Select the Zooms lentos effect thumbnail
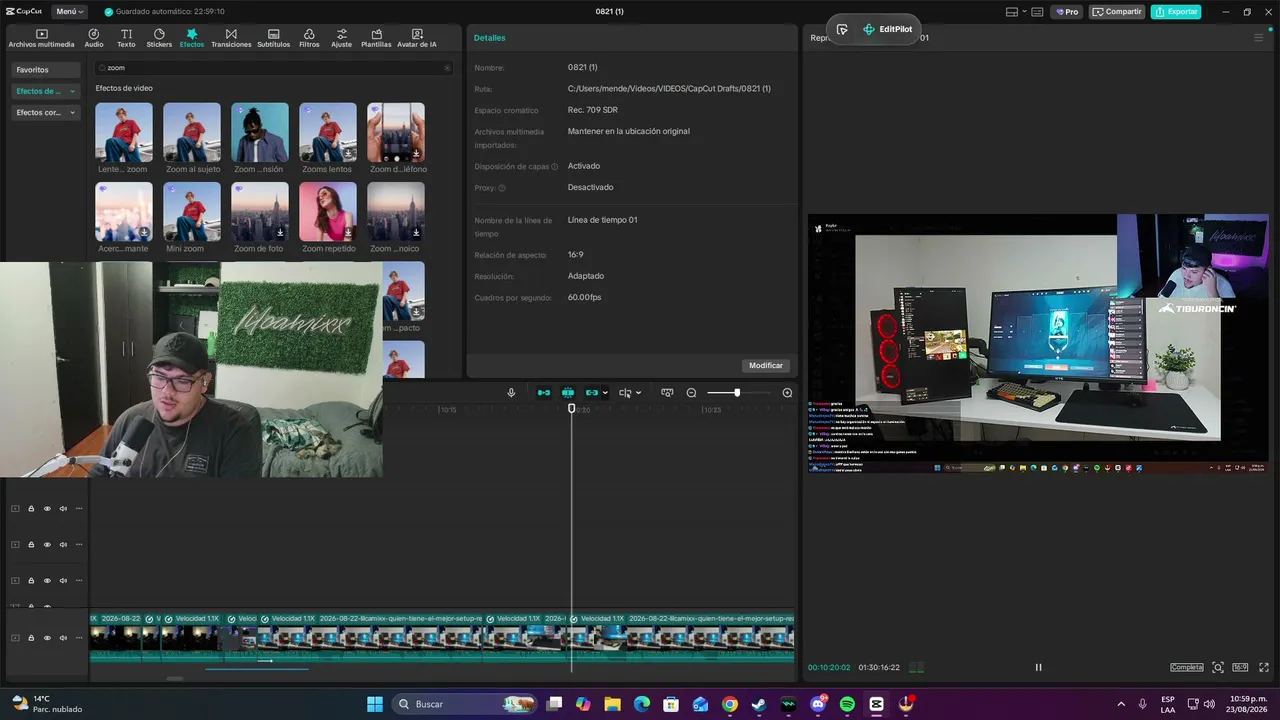 [x=328, y=132]
